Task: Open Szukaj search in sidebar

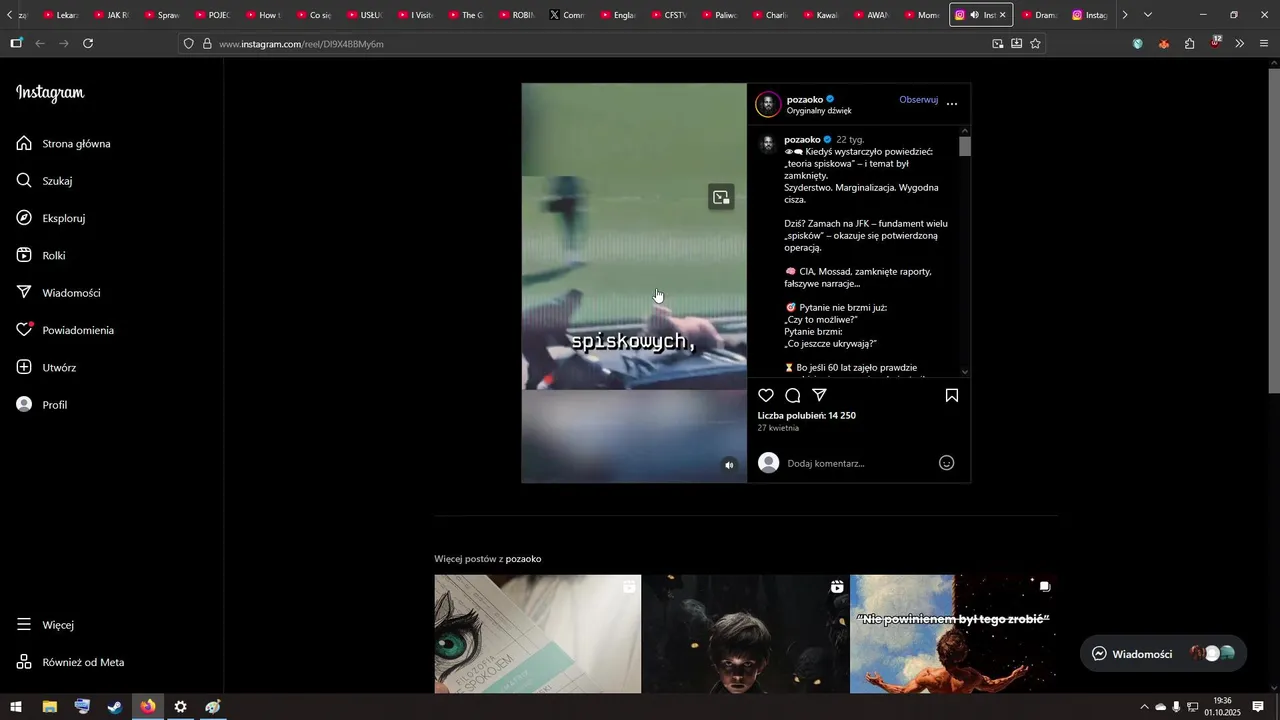Action: point(45,181)
